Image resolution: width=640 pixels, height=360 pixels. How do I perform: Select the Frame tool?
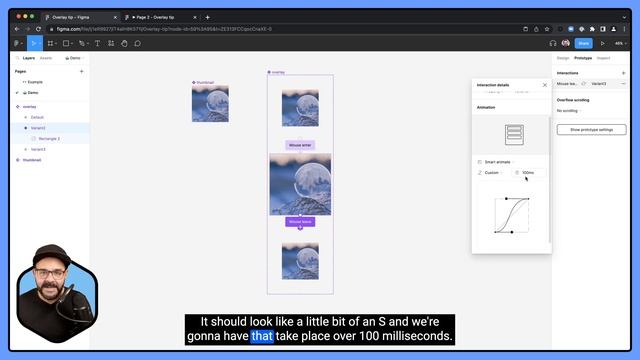51,43
